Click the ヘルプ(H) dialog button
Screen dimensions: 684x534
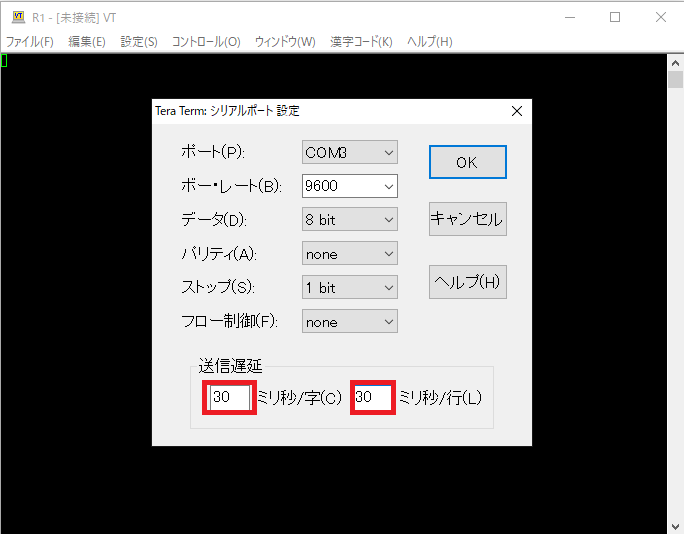(x=468, y=282)
